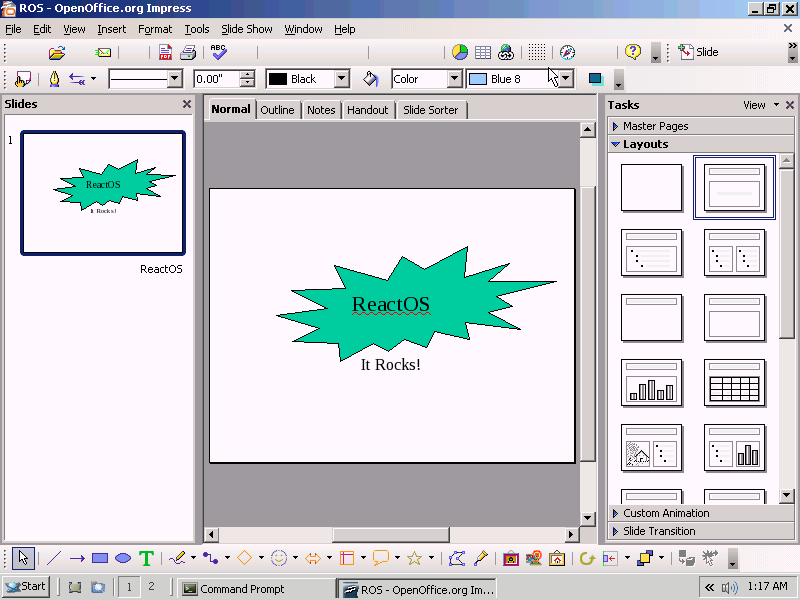The width and height of the screenshot is (800, 600).
Task: Click the Export as PDF icon
Action: point(166,52)
